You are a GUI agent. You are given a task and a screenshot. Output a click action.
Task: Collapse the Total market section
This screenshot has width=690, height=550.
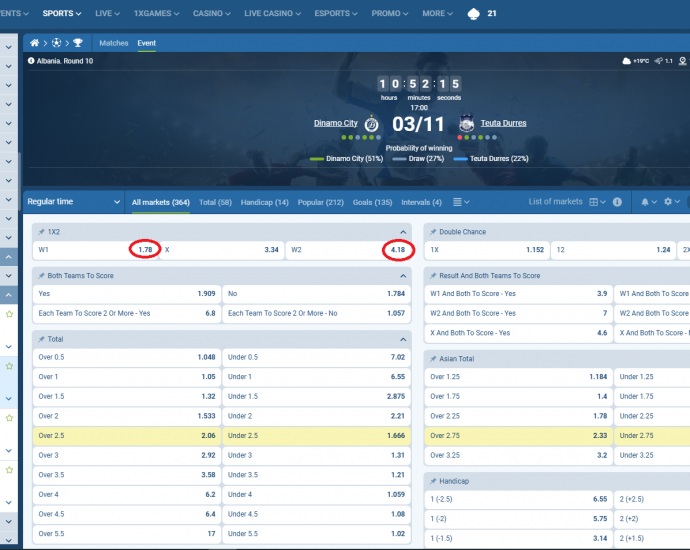pos(403,339)
